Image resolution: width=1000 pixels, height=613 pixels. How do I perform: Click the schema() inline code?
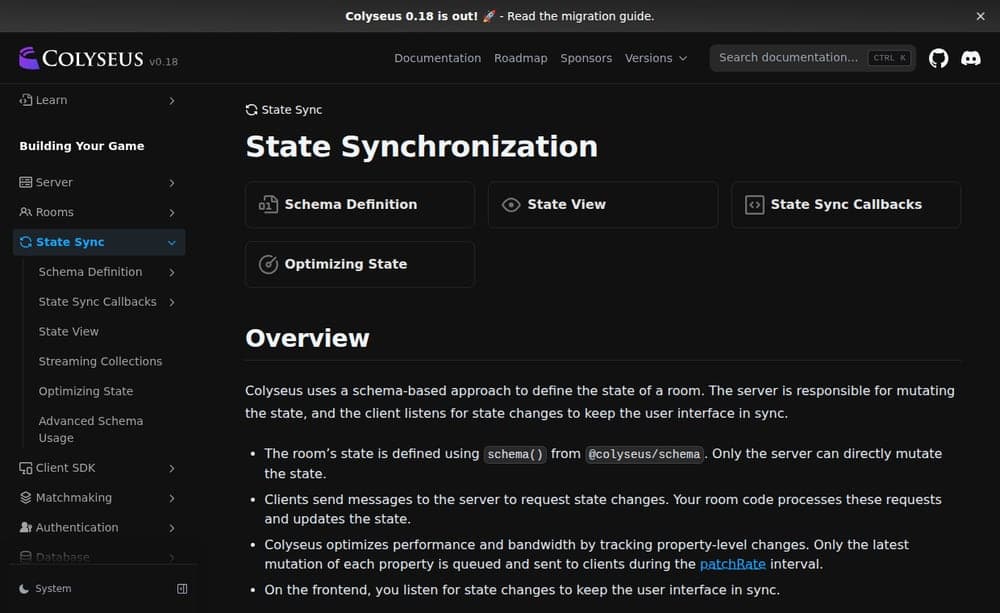(515, 454)
